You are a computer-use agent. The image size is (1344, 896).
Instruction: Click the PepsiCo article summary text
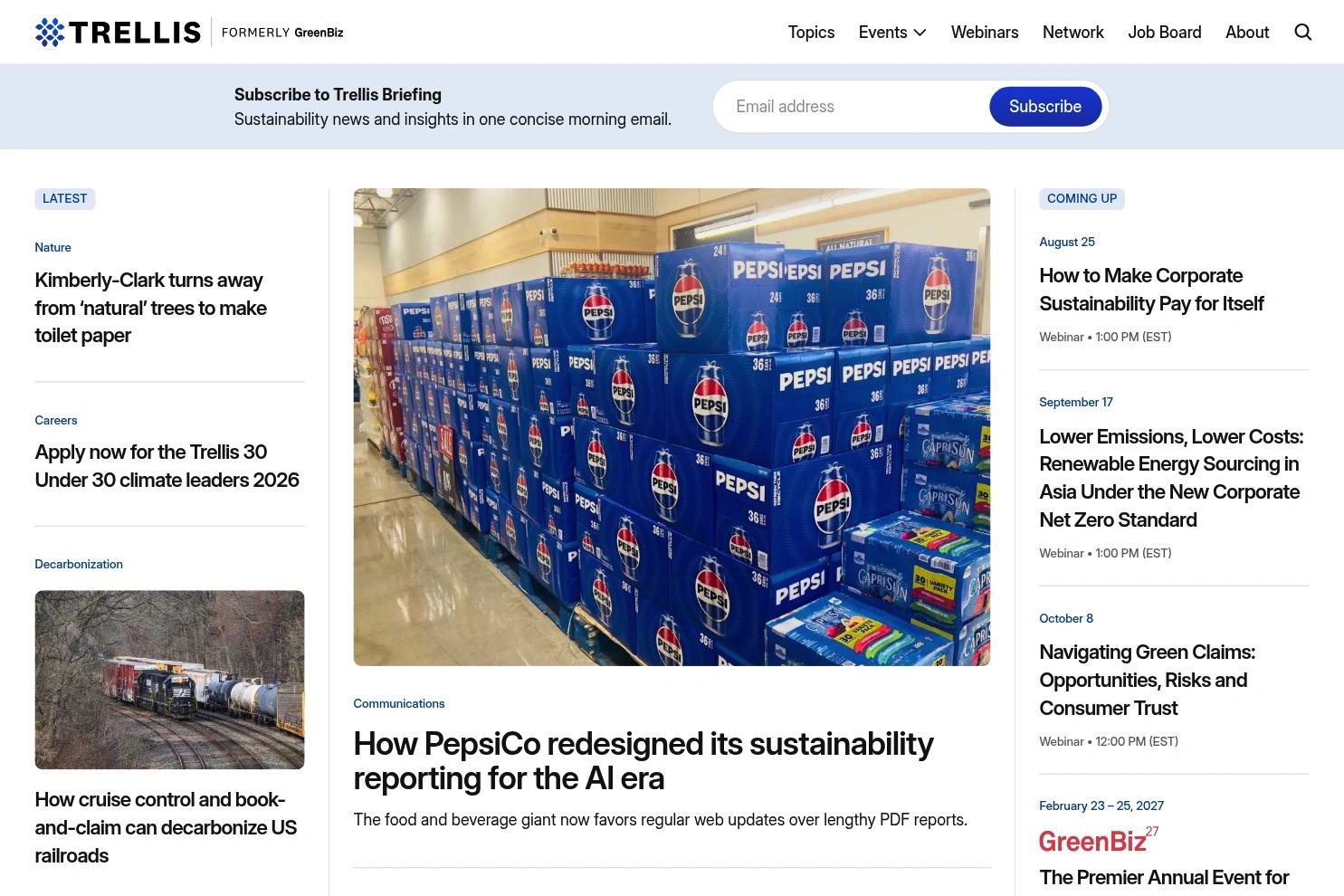tap(660, 820)
